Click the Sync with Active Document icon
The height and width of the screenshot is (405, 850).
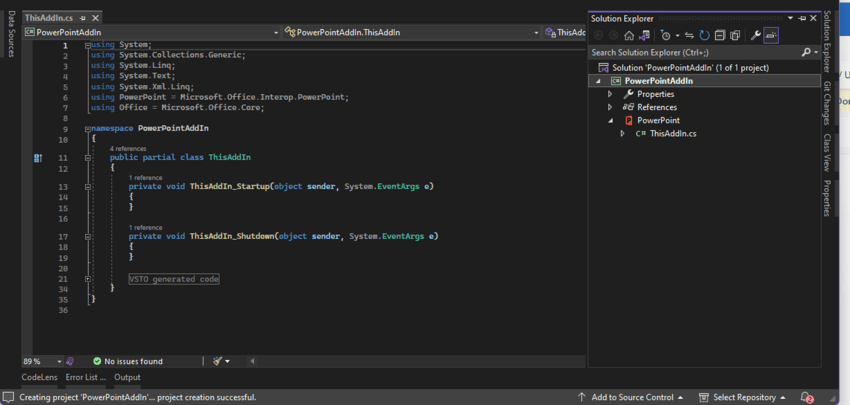689,35
